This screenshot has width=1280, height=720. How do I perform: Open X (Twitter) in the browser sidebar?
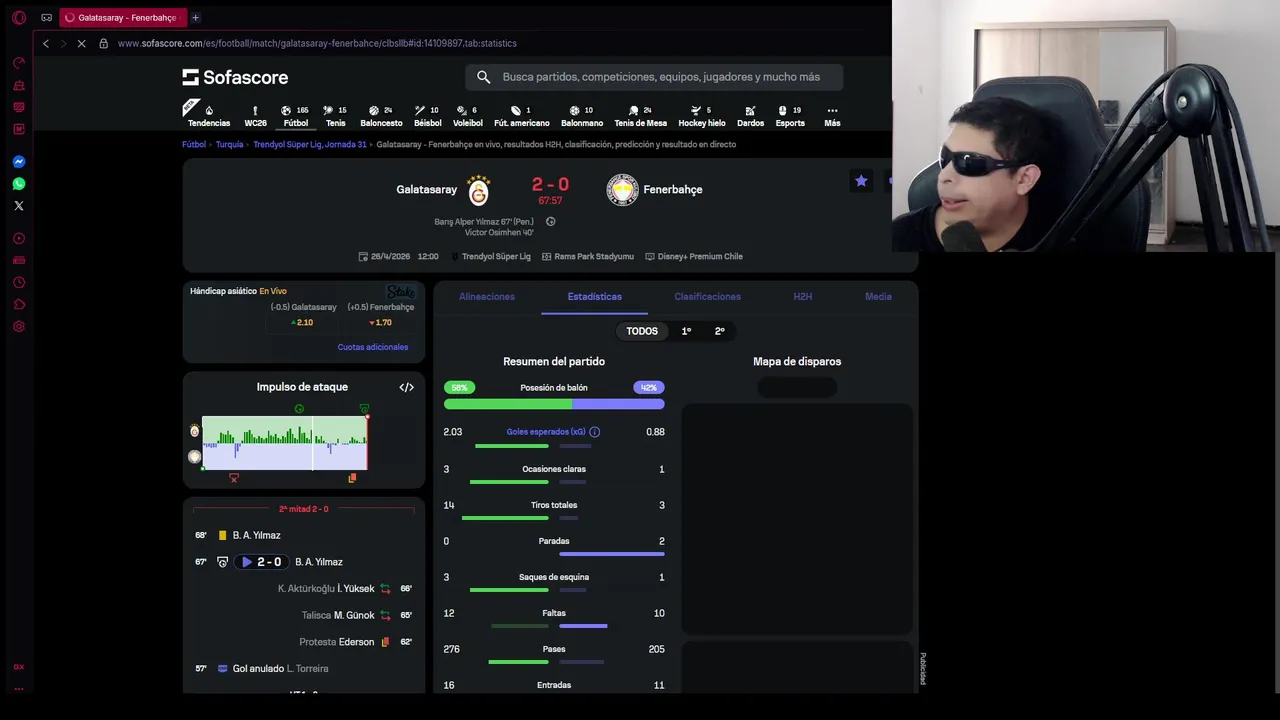point(19,206)
